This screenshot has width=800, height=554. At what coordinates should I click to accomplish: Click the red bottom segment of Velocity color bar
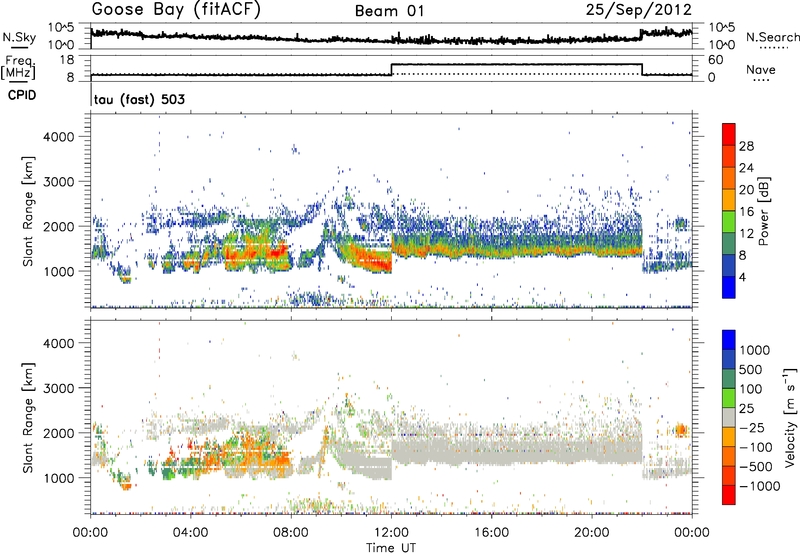point(729,495)
